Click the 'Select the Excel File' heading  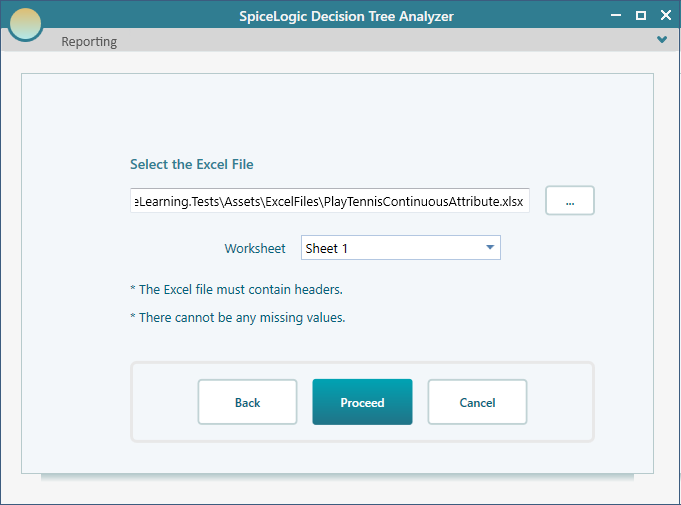coord(192,164)
